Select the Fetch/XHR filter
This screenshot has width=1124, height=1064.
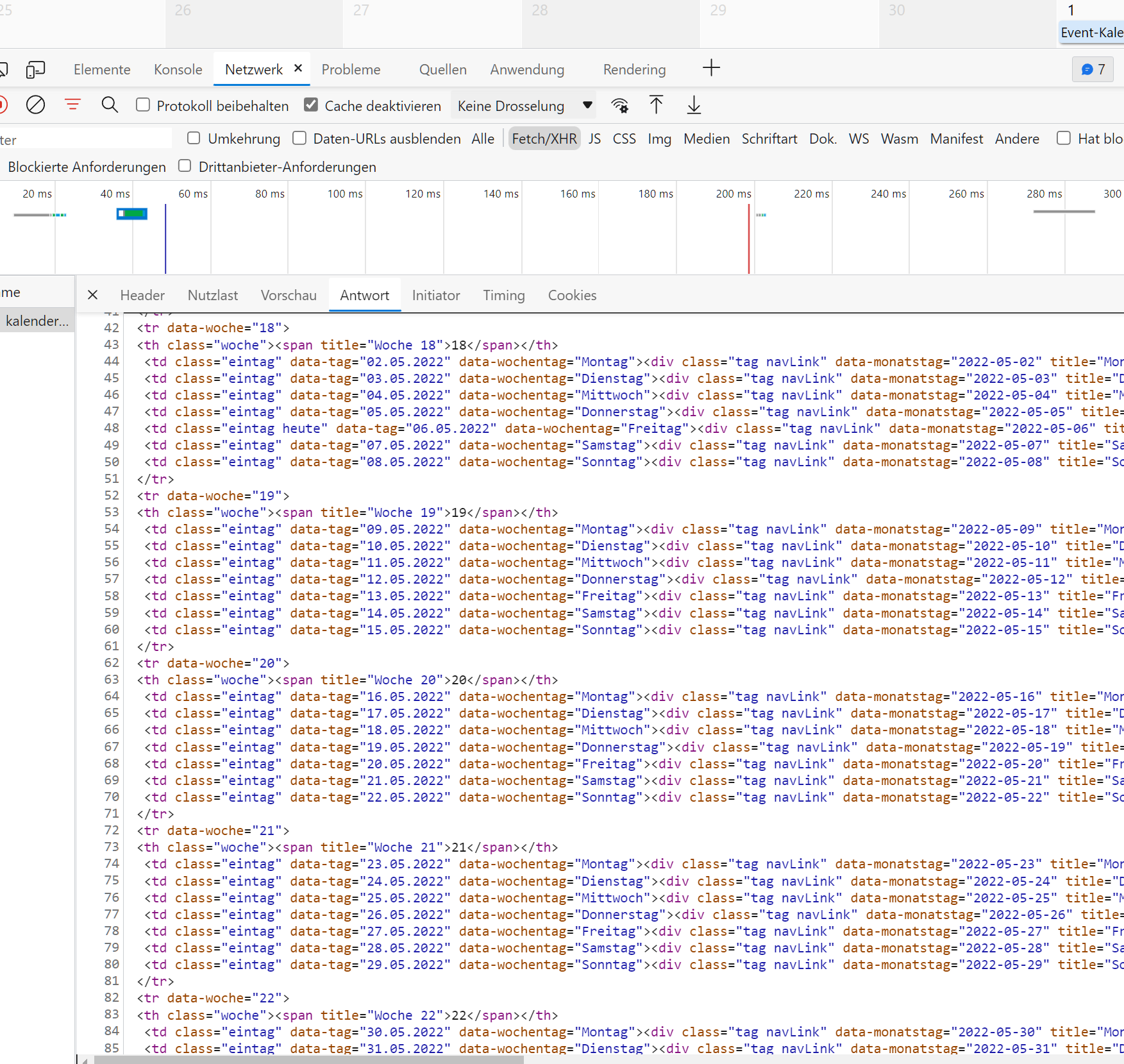[x=544, y=139]
